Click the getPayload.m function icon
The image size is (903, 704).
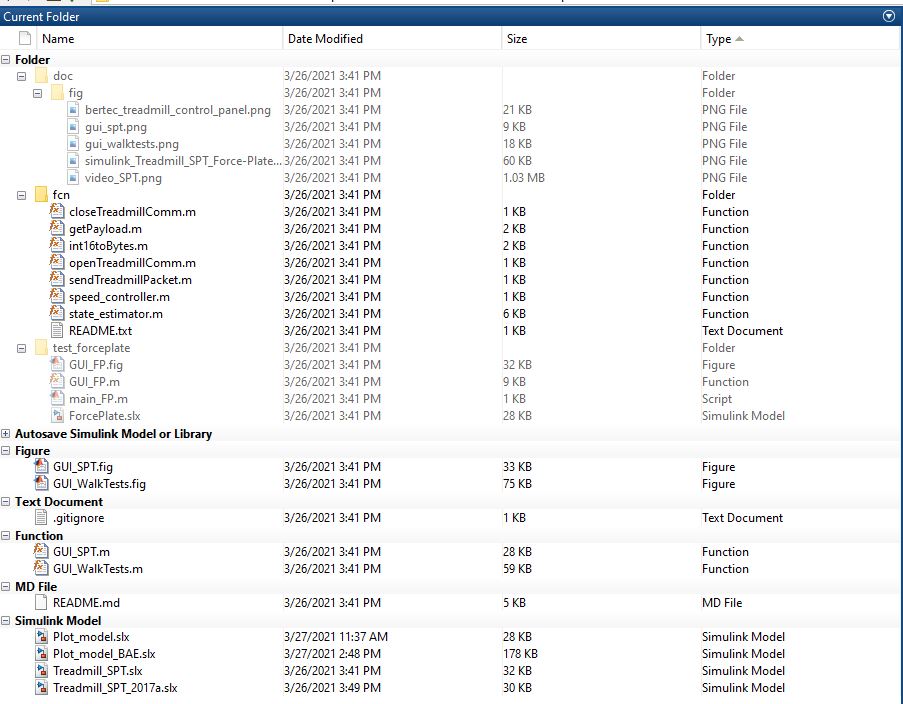pos(57,228)
